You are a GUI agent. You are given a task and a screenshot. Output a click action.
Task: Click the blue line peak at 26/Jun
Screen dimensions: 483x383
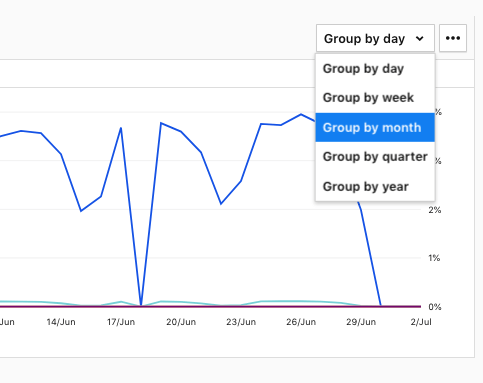(x=301, y=114)
